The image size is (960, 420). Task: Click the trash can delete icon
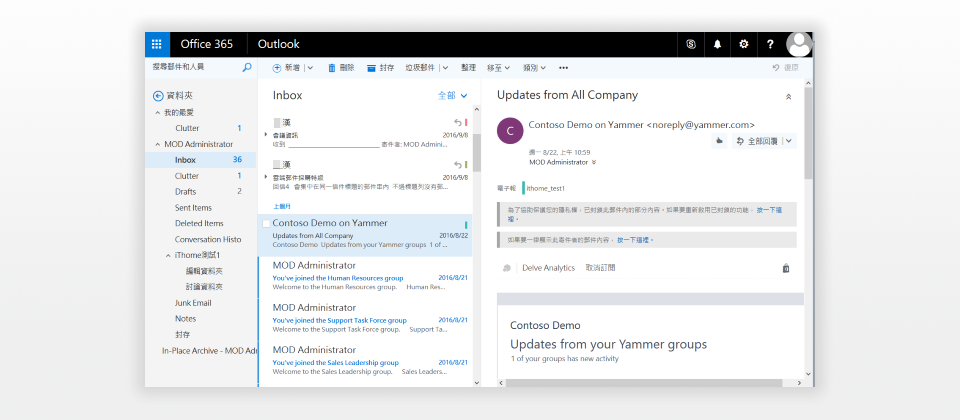point(332,68)
